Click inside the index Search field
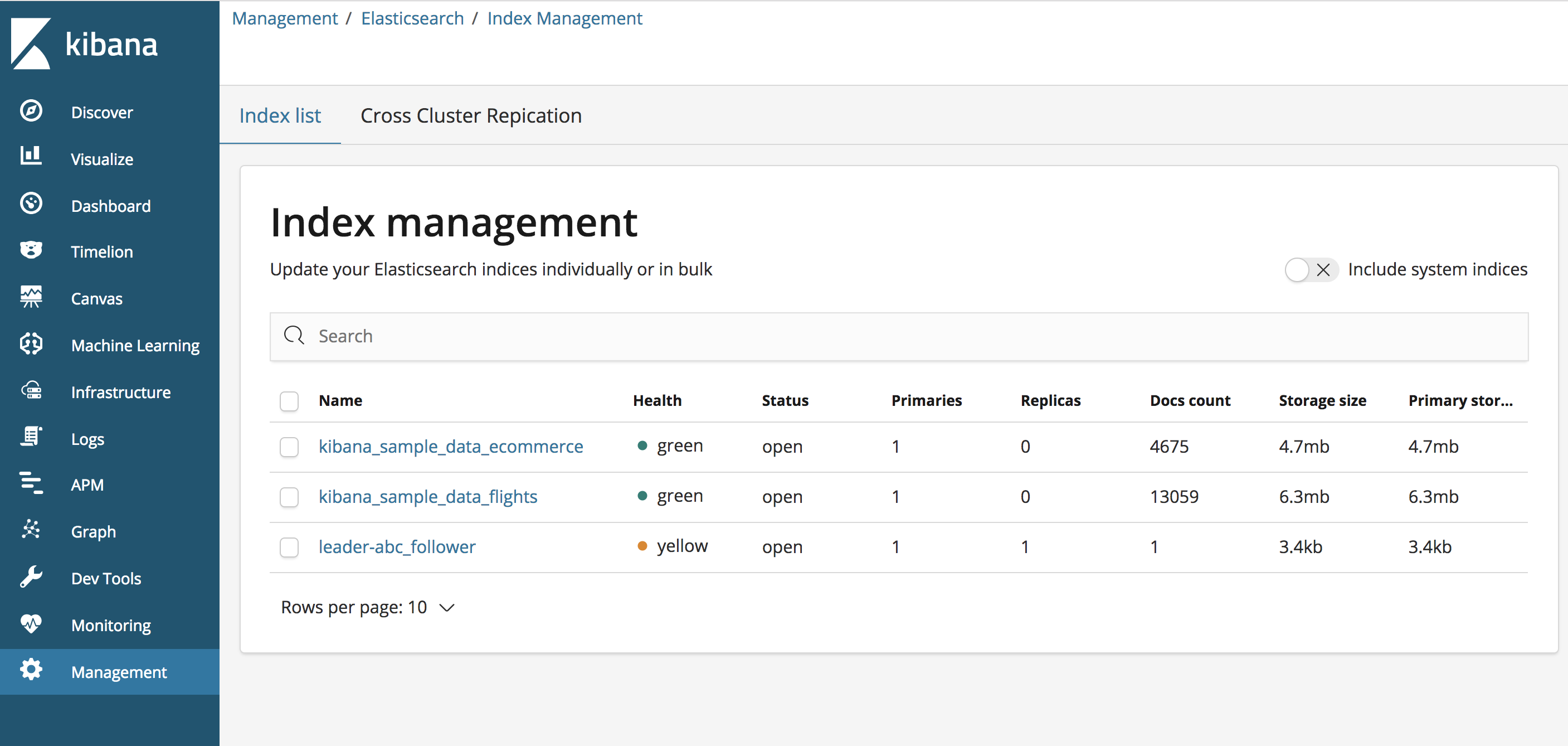 [x=898, y=336]
